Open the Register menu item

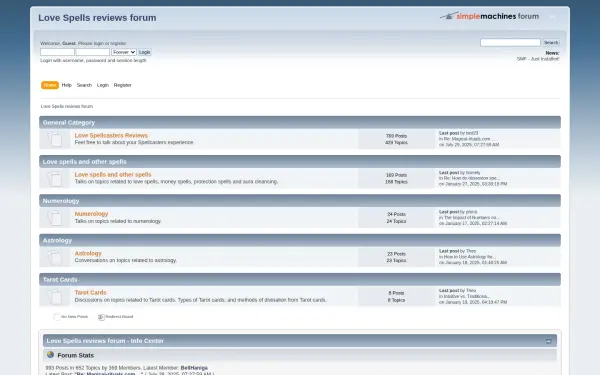point(122,85)
